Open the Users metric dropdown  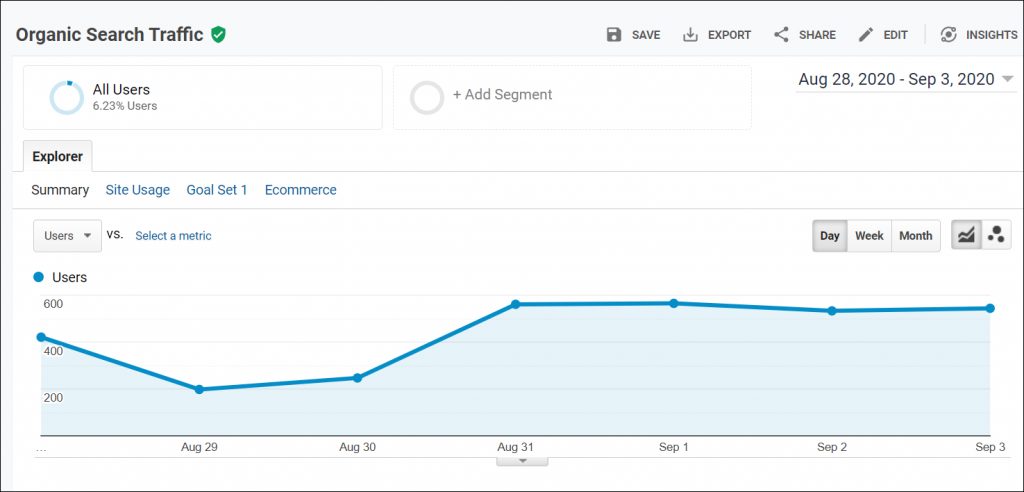(x=67, y=236)
